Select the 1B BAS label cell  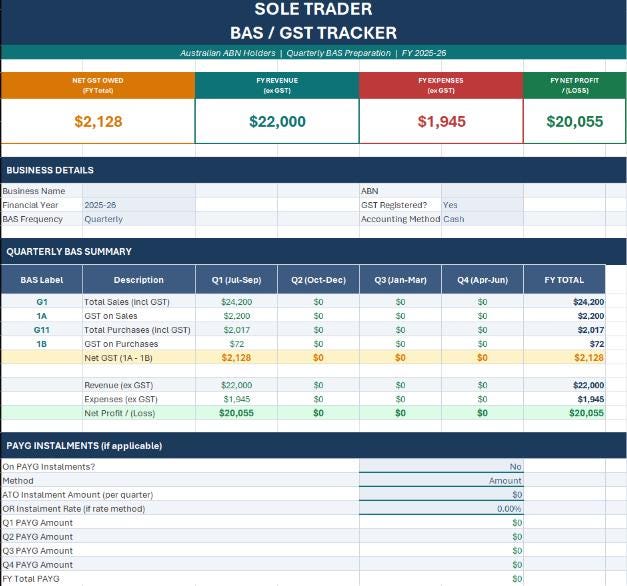click(x=42, y=344)
